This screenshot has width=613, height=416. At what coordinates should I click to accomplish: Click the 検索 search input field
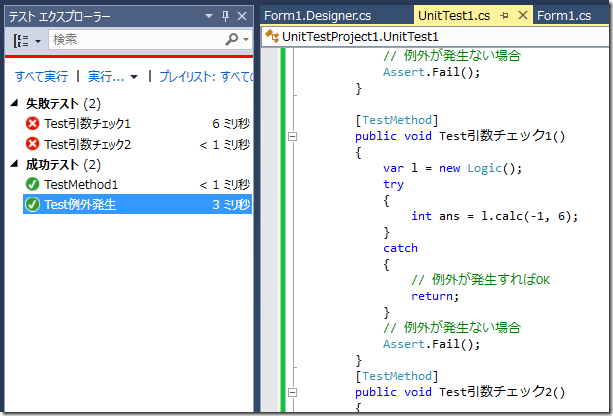click(135, 39)
